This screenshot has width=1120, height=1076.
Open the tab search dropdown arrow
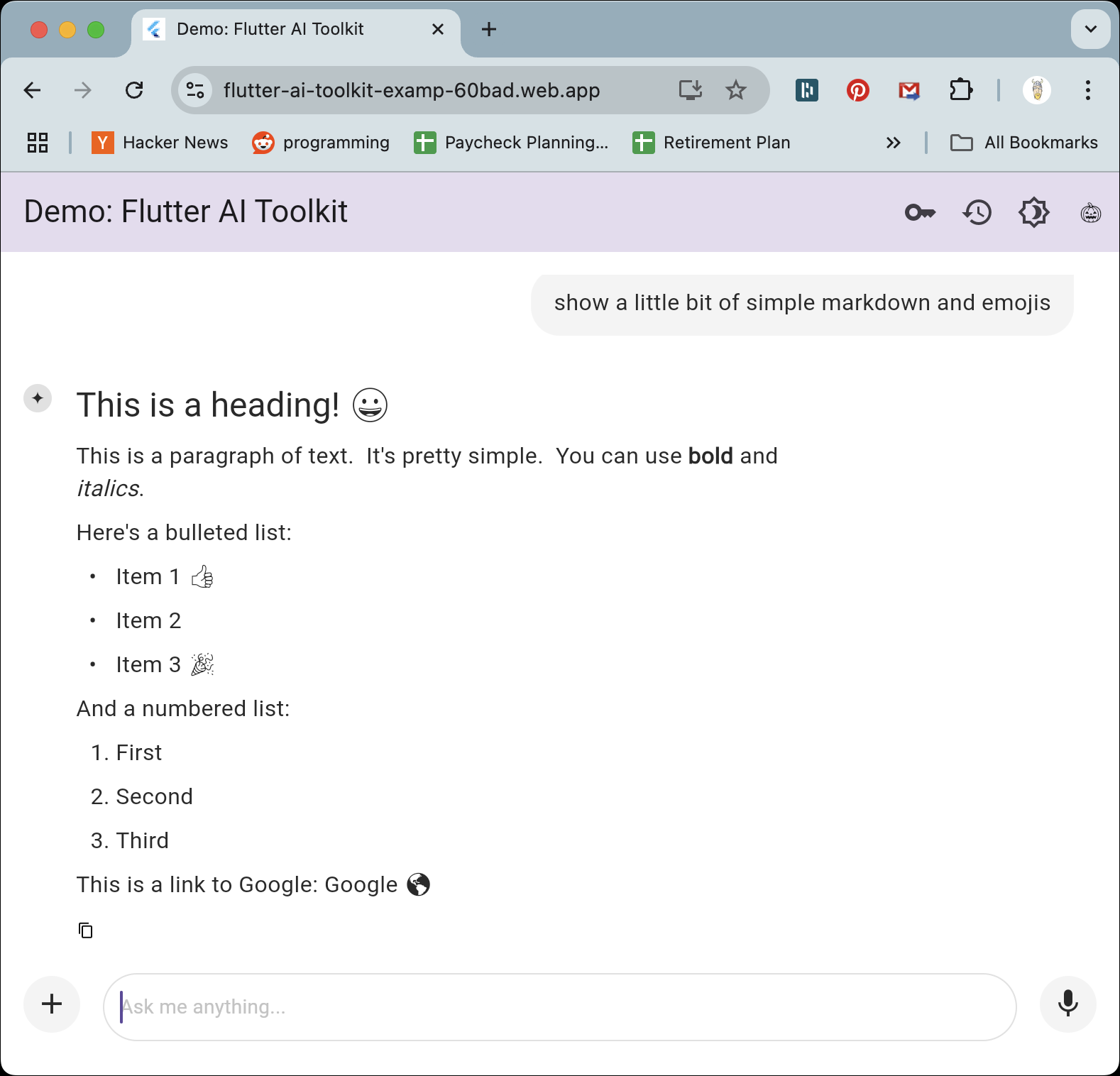click(x=1091, y=29)
